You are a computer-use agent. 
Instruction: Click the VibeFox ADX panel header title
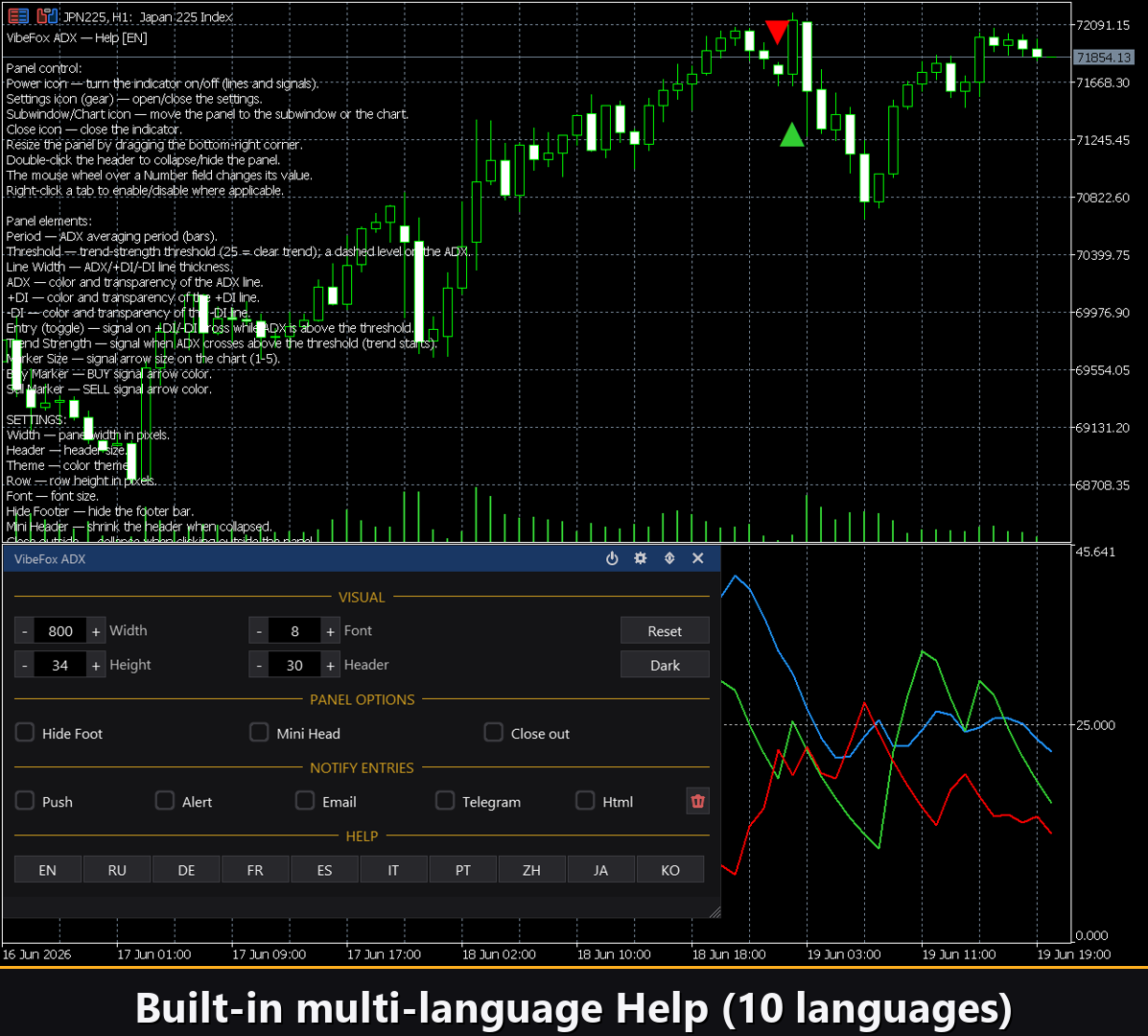tap(50, 558)
